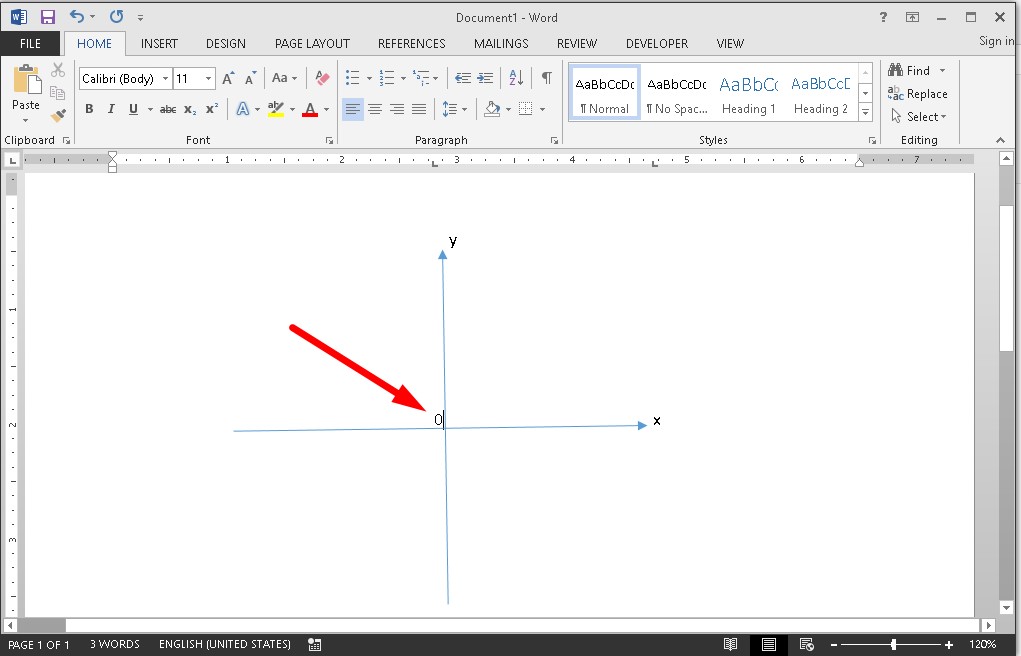This screenshot has width=1021, height=656.
Task: Click the Format Painter brush icon
Action: click(x=58, y=116)
